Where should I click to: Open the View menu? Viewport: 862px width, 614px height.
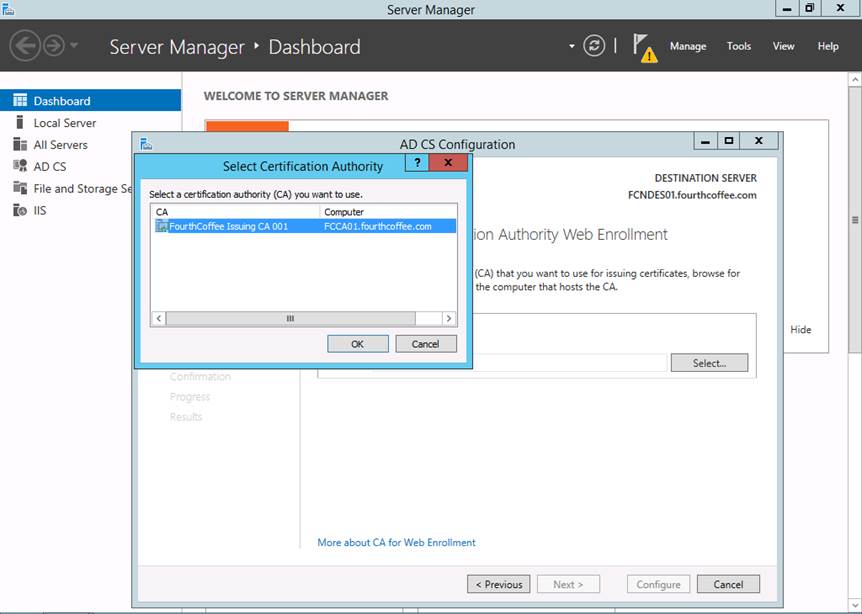click(x=783, y=46)
